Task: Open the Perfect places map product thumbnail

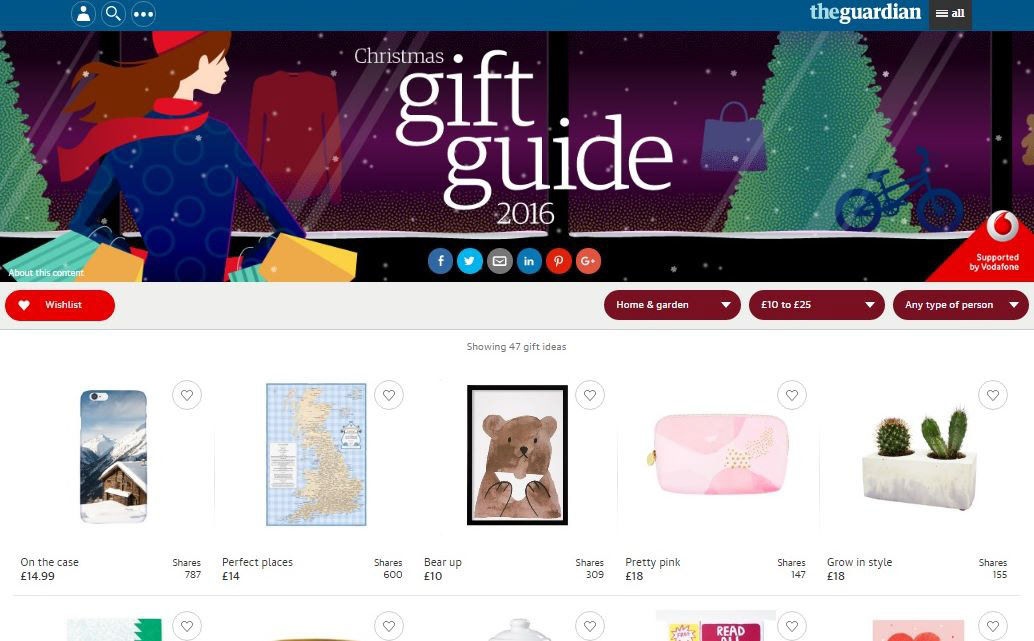Action: point(316,454)
